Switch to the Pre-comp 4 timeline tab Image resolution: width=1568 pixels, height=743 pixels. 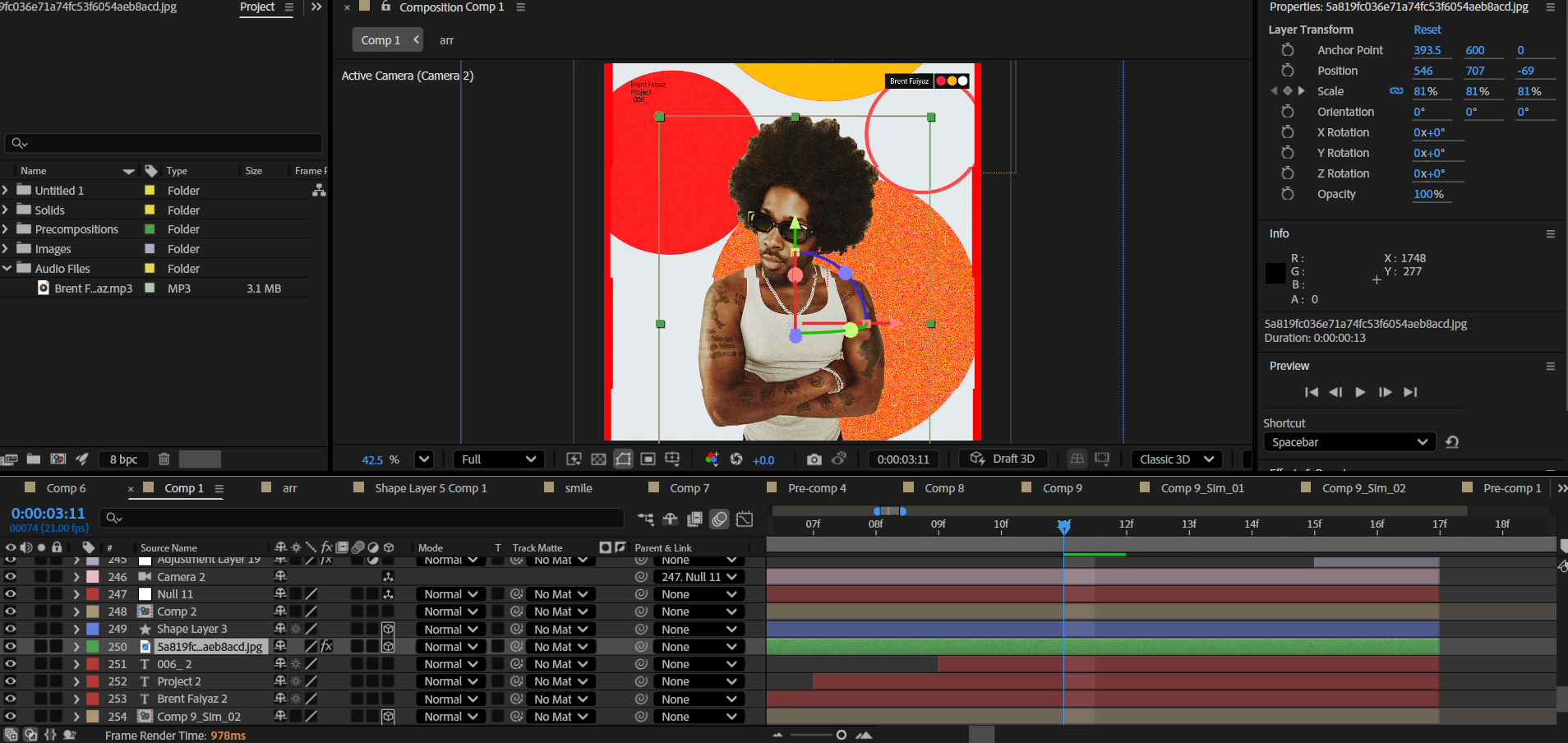(x=816, y=488)
